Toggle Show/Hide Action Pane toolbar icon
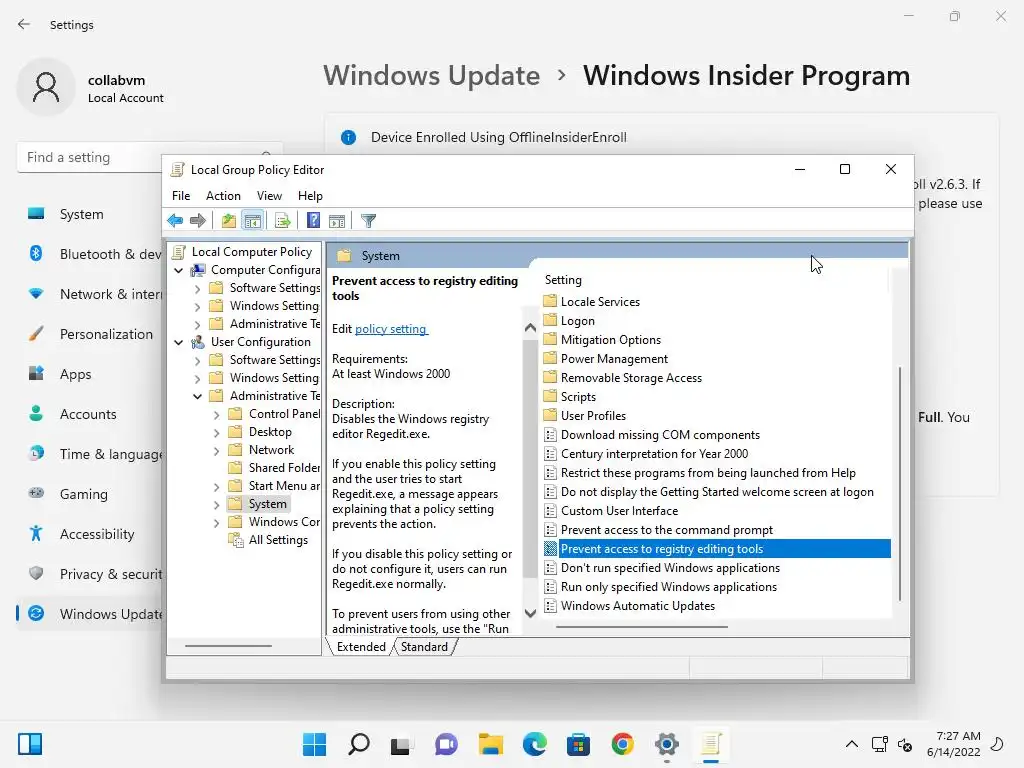 tap(337, 221)
